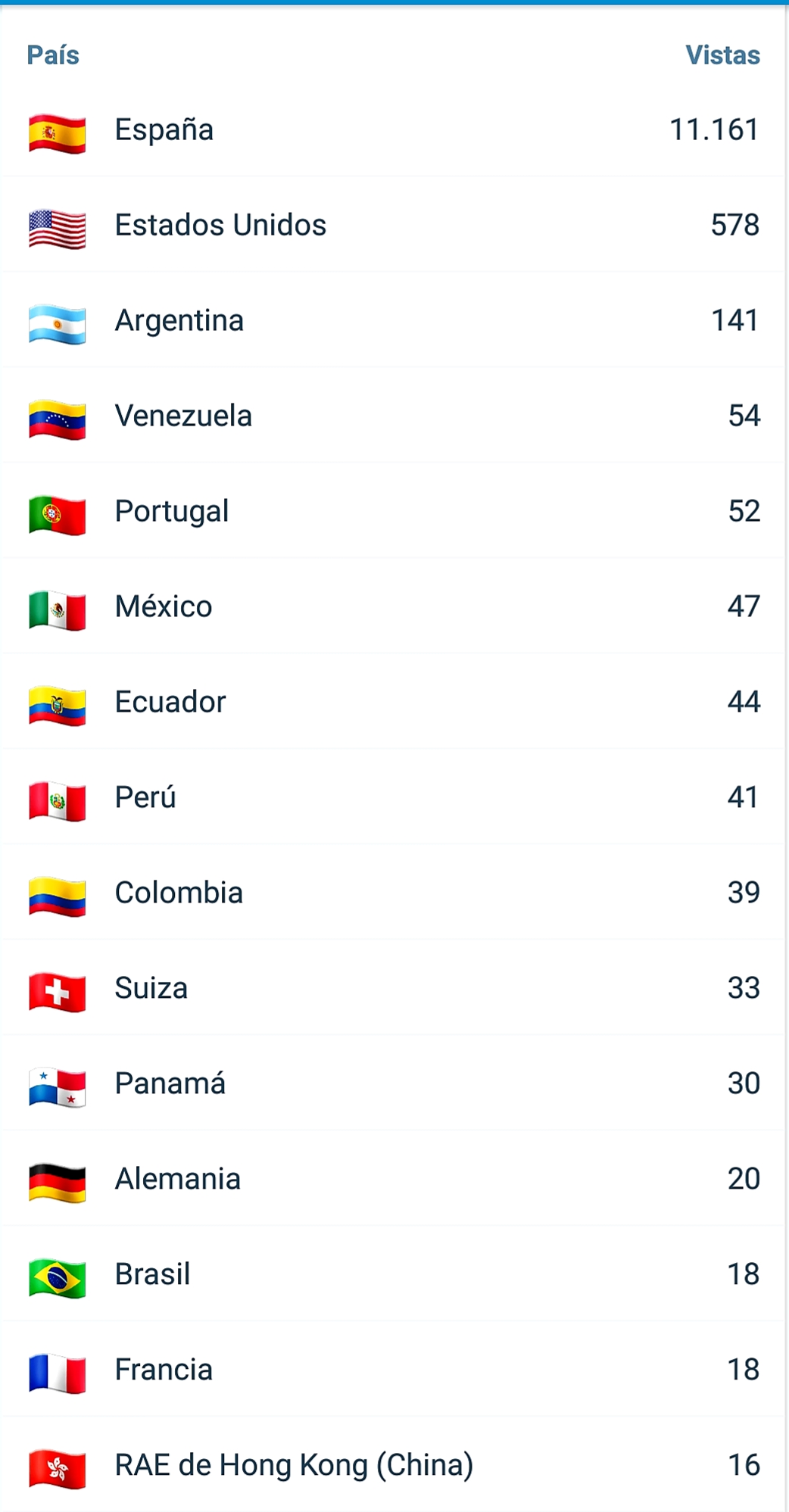
Task: Click the Portugal flag icon
Action: click(57, 515)
